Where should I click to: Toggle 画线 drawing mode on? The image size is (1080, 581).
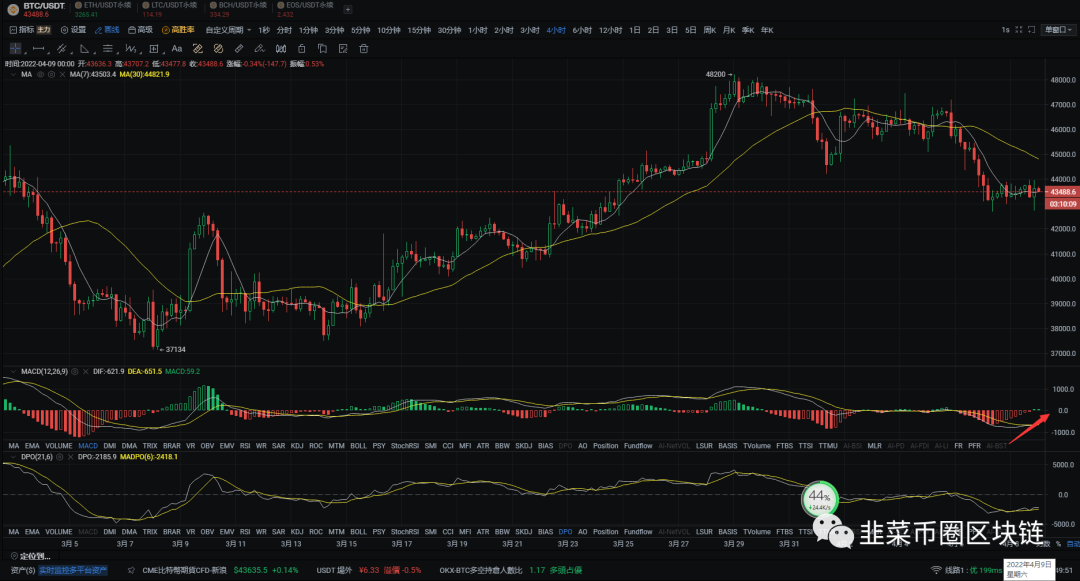pos(111,30)
